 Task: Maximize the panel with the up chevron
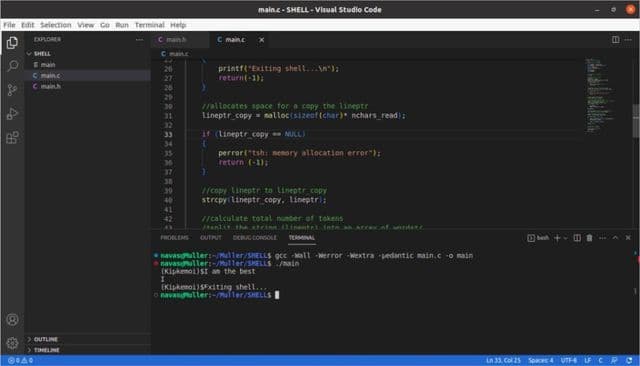[x=615, y=238]
